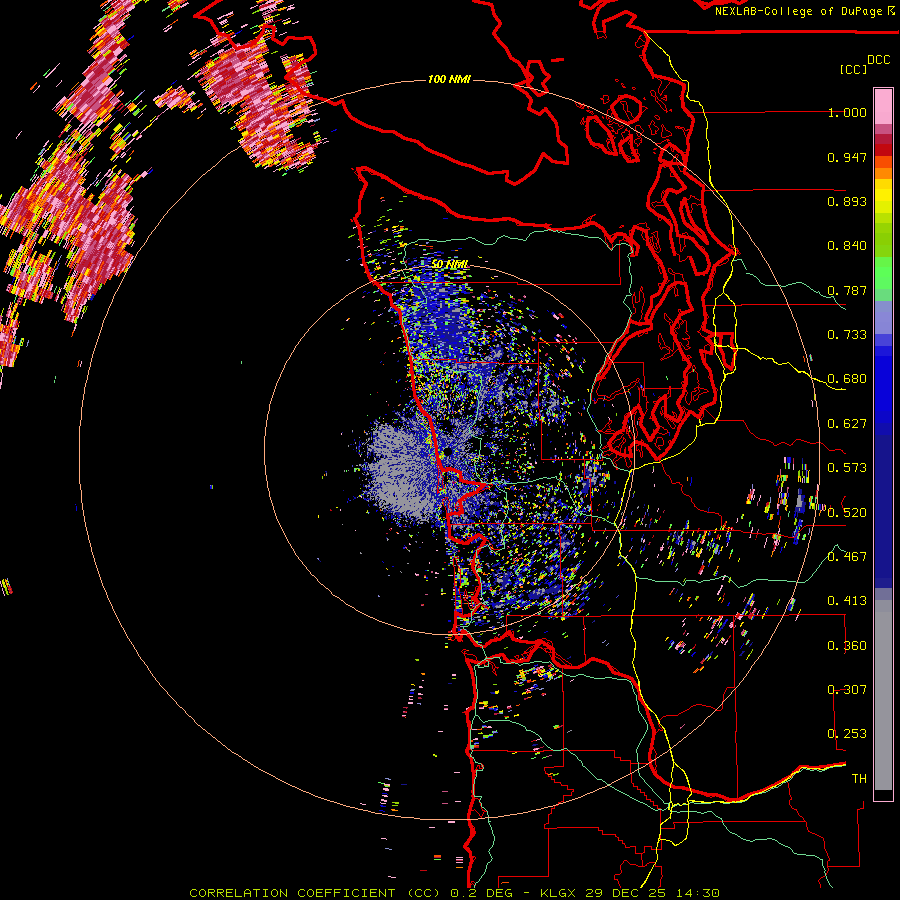This screenshot has width=900, height=900.
Task: Select the 0.733 scale value
Action: coord(847,335)
